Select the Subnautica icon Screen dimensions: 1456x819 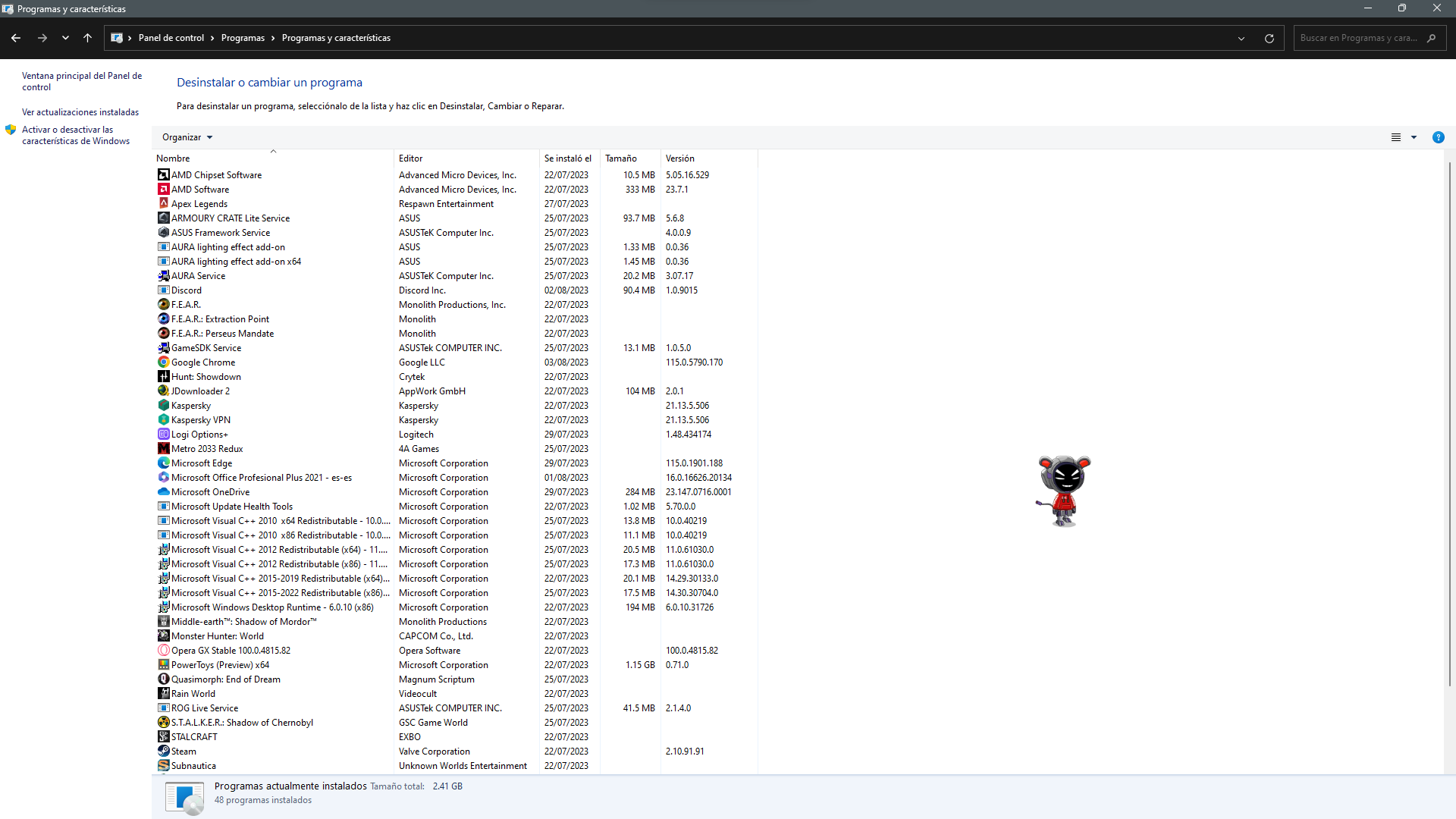163,766
